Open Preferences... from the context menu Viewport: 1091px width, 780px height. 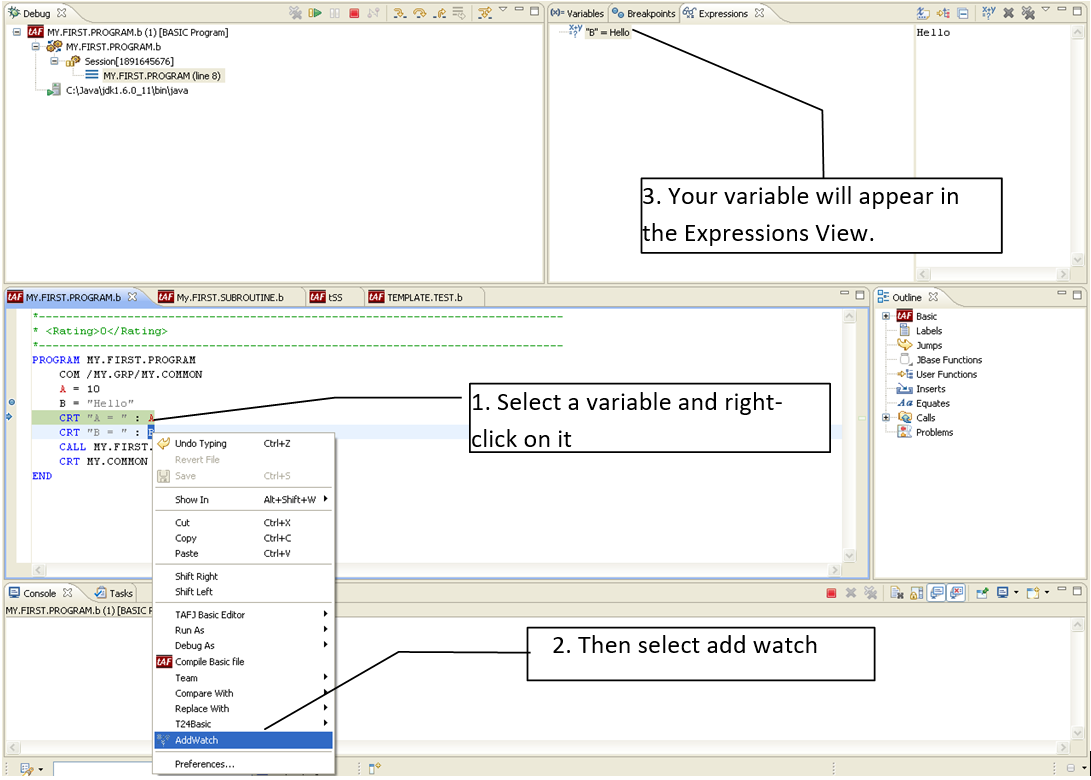(204, 764)
